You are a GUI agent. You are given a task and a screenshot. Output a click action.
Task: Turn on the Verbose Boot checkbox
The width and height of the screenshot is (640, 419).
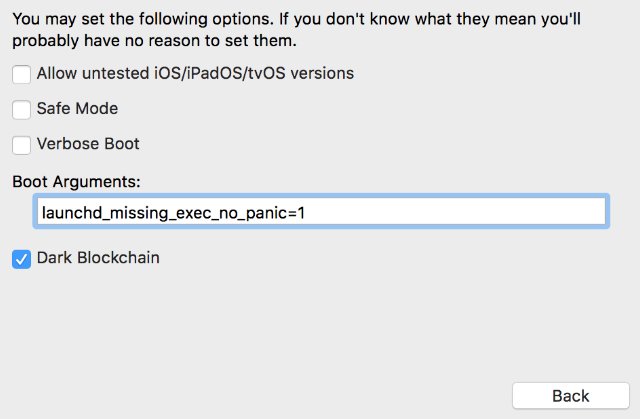point(21,145)
